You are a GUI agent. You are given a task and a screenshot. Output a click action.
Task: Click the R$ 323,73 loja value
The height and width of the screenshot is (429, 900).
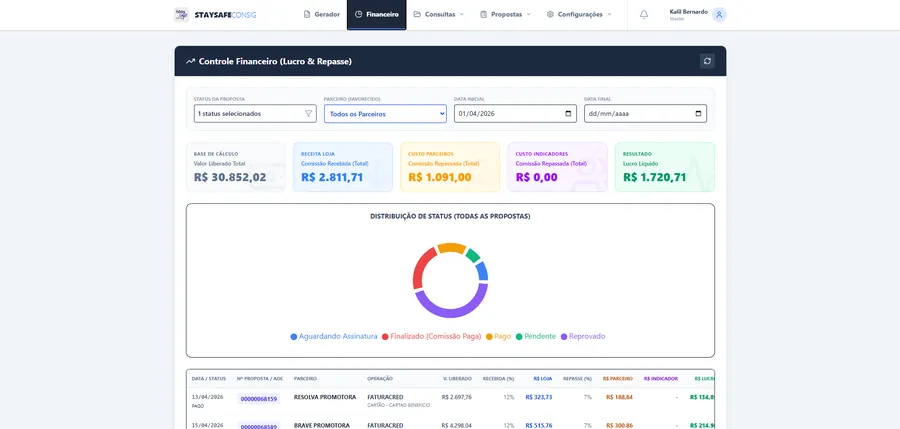(538, 397)
